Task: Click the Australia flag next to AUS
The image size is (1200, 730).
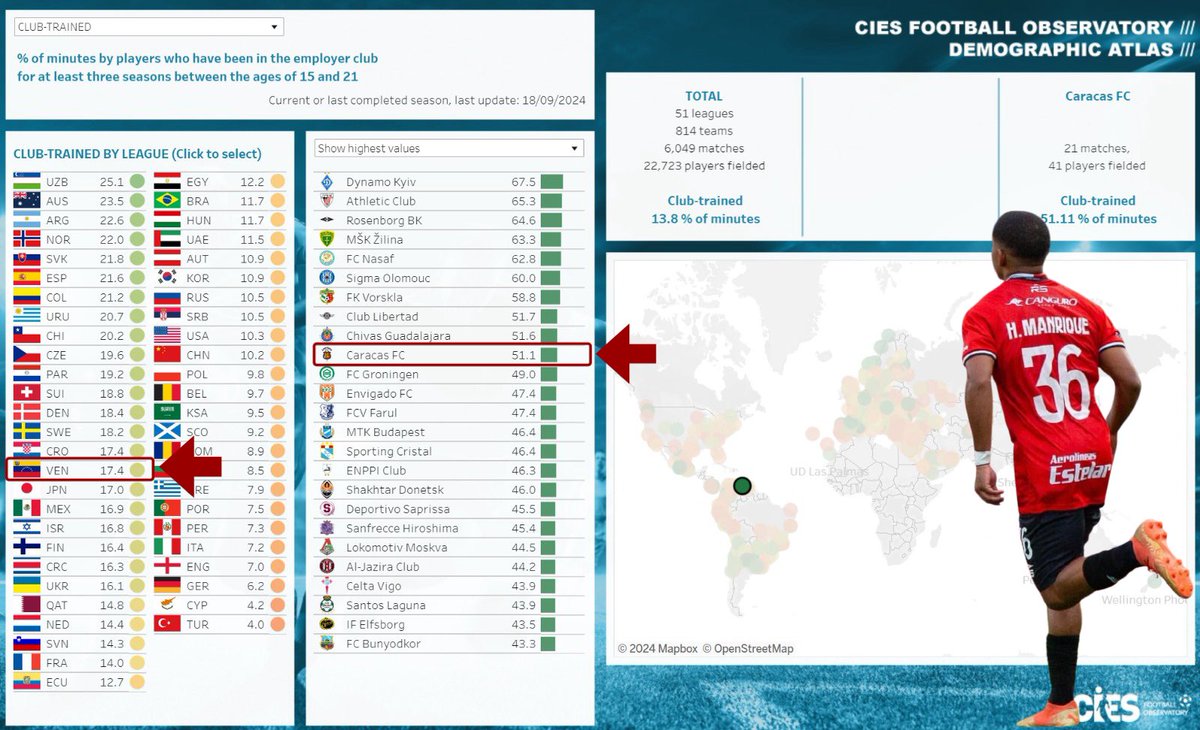Action: 27,201
